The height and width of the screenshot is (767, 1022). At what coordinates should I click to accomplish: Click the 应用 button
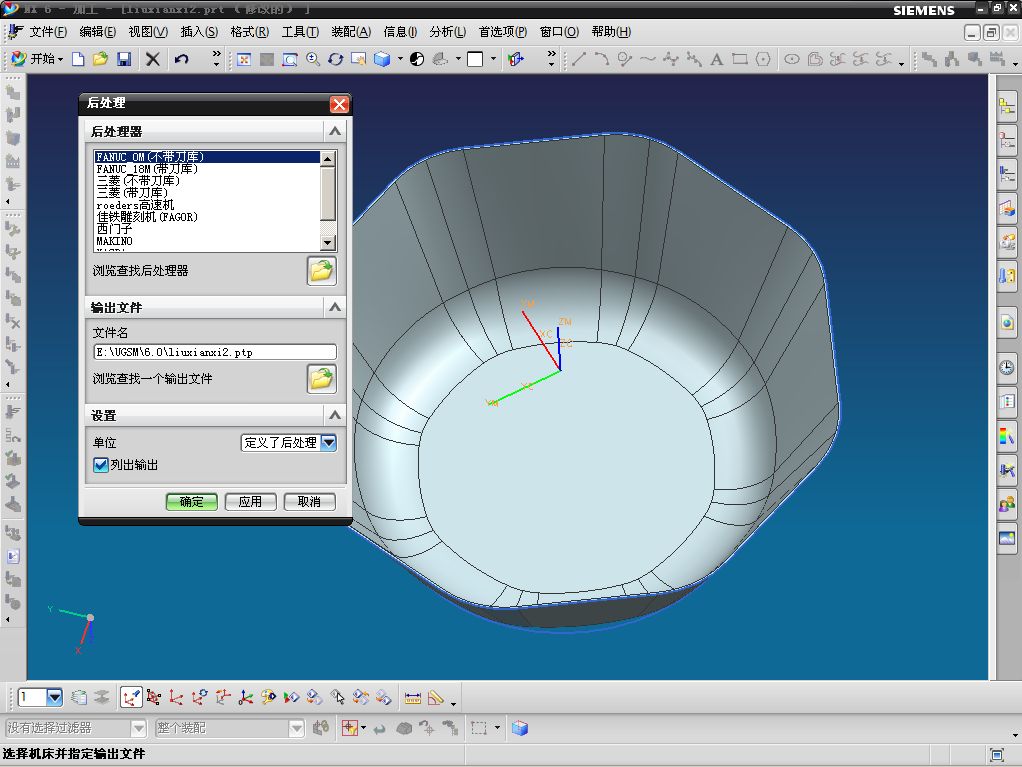[x=250, y=502]
